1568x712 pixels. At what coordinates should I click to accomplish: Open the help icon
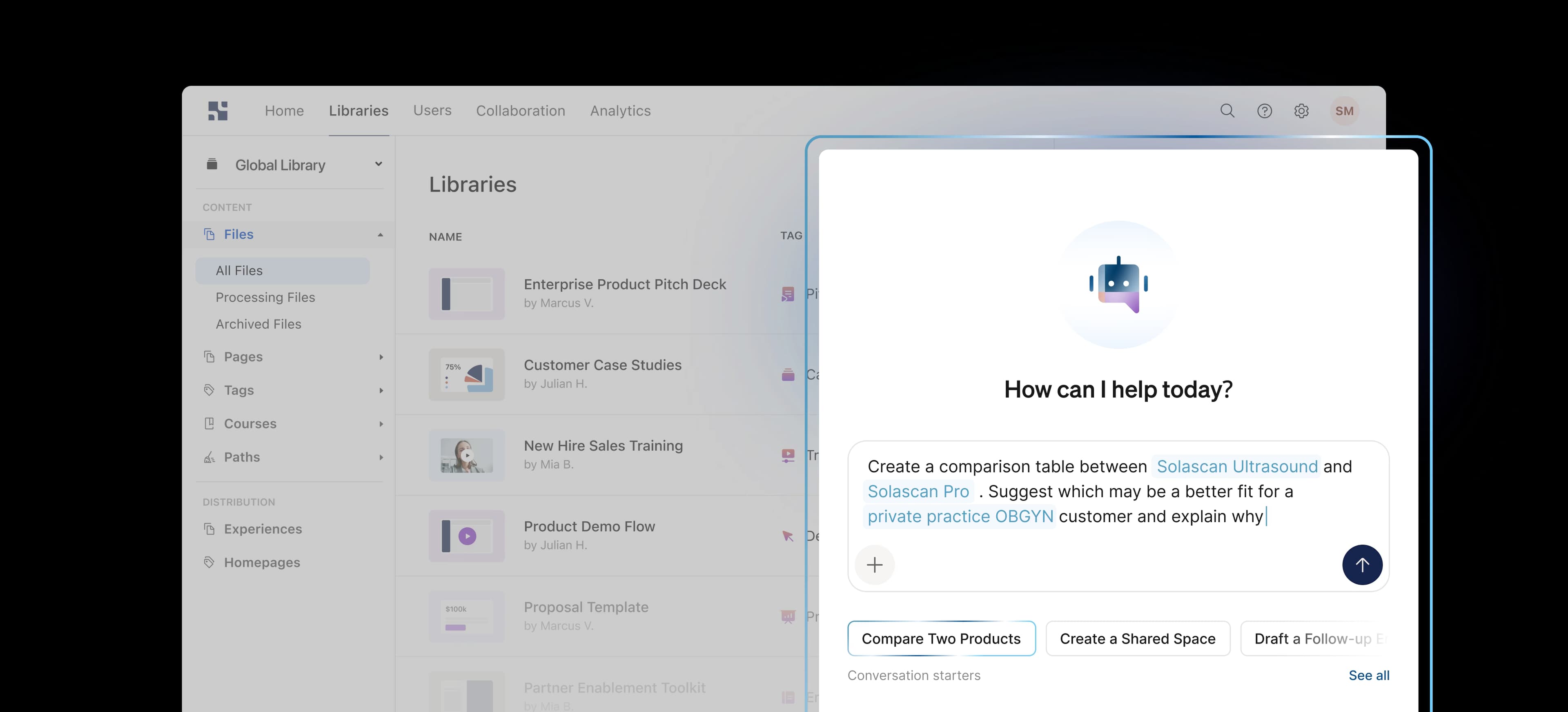[x=1264, y=111]
